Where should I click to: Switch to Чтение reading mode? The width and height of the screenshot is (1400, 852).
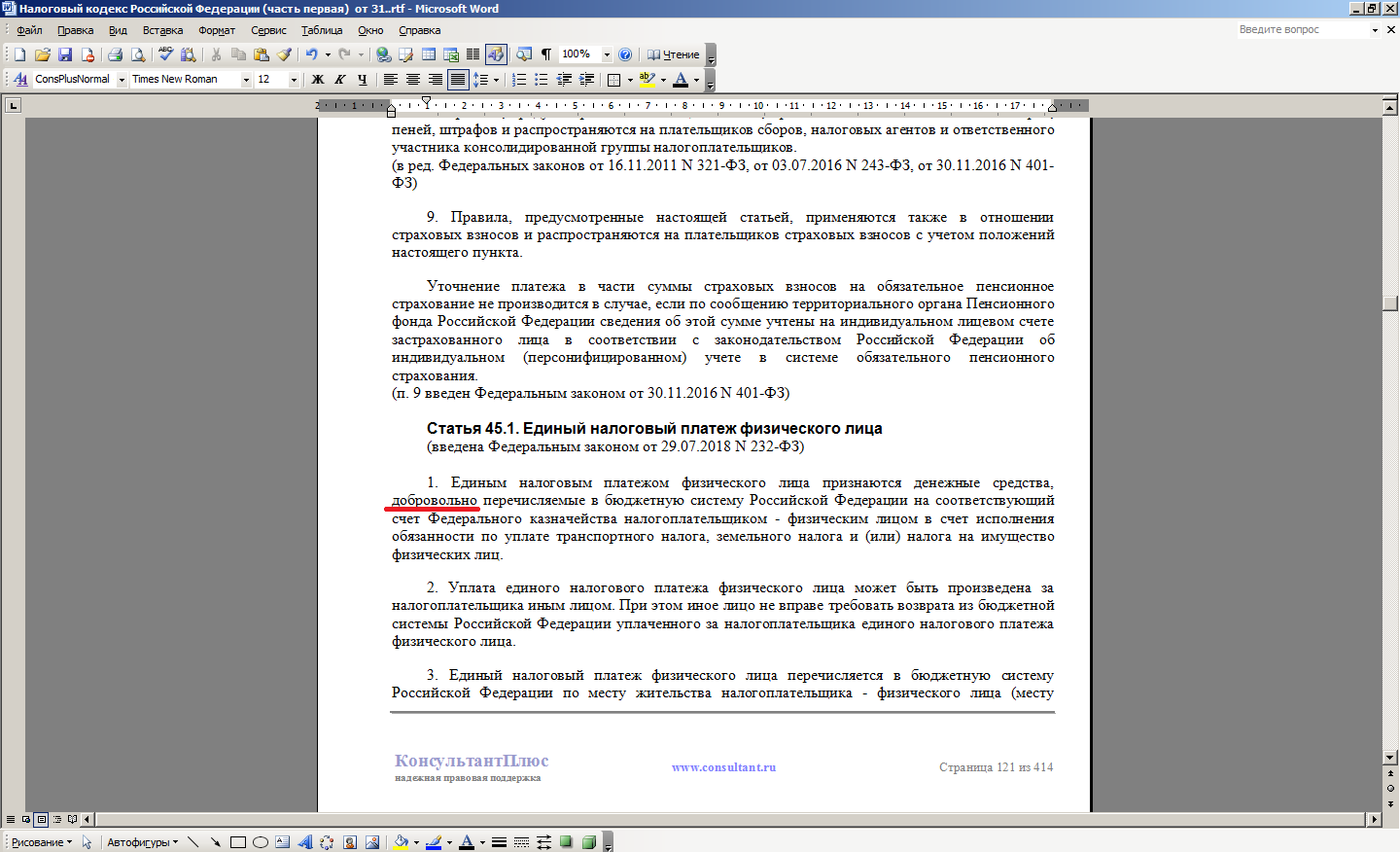[673, 54]
